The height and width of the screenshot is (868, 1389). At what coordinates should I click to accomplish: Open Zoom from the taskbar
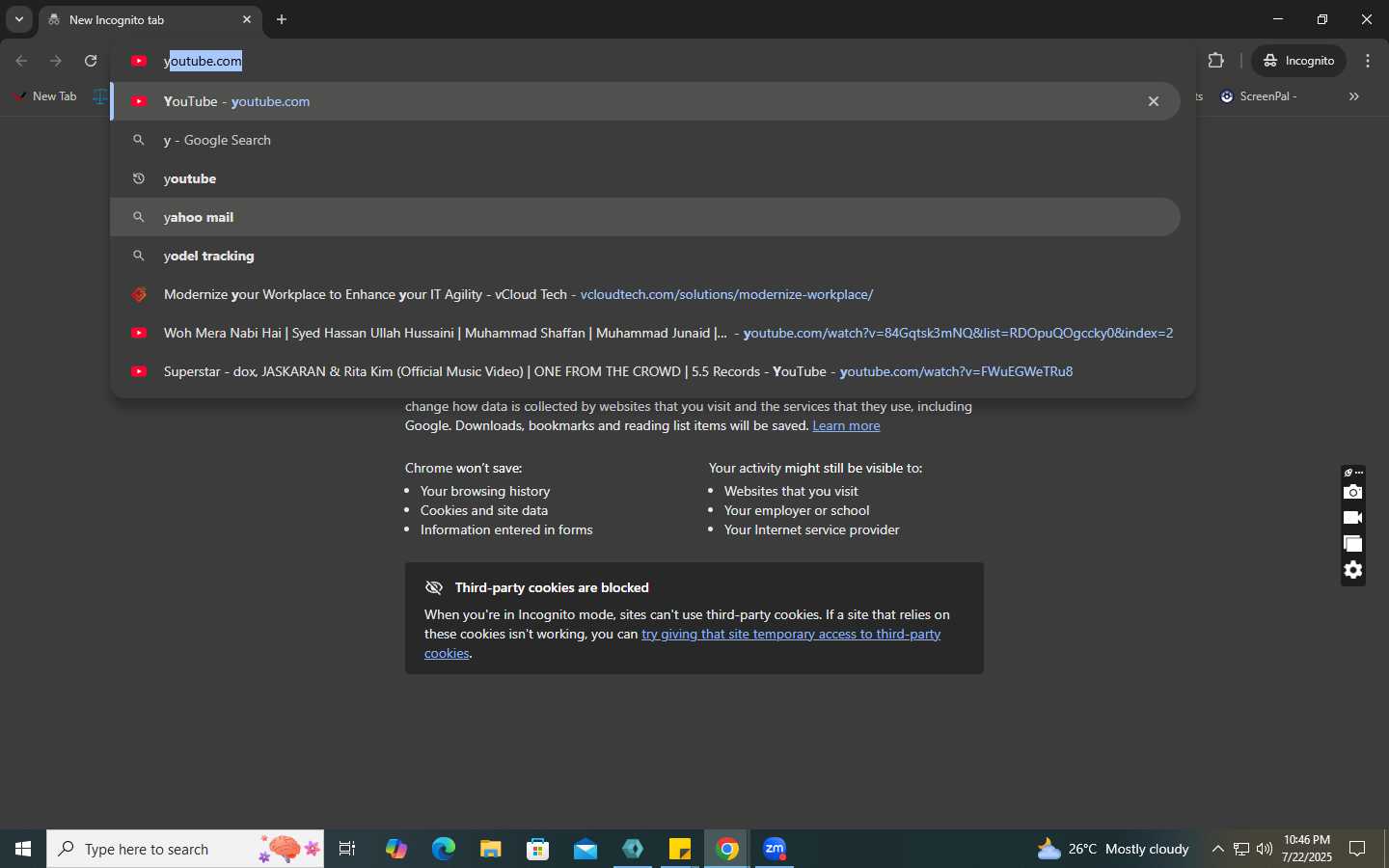click(775, 849)
